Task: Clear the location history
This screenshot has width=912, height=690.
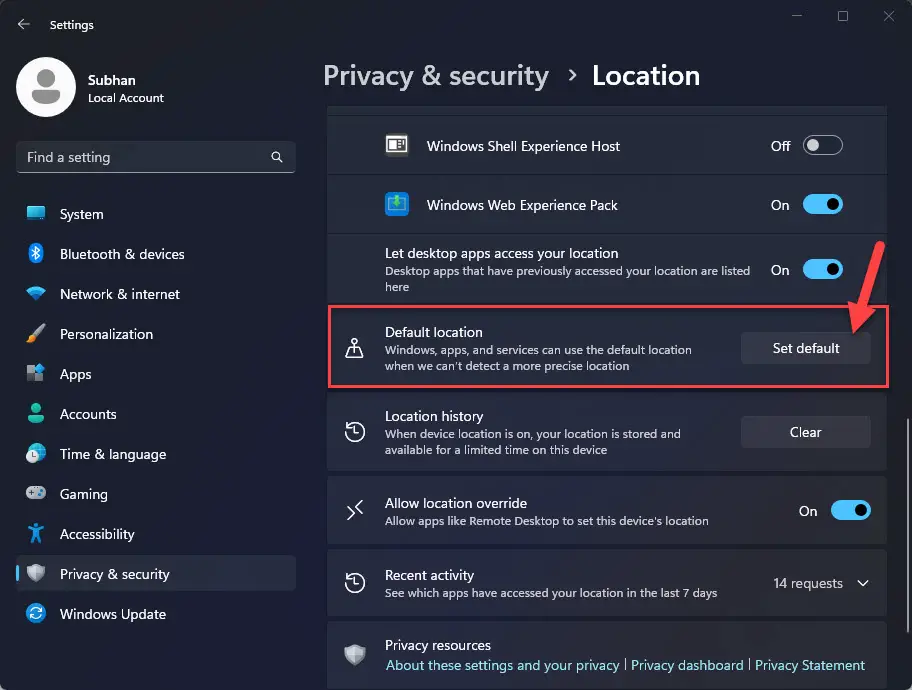Action: 806,432
